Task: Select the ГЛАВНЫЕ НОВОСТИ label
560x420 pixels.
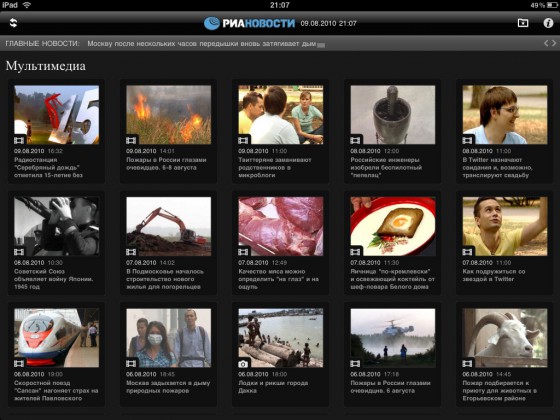Action: click(42, 44)
